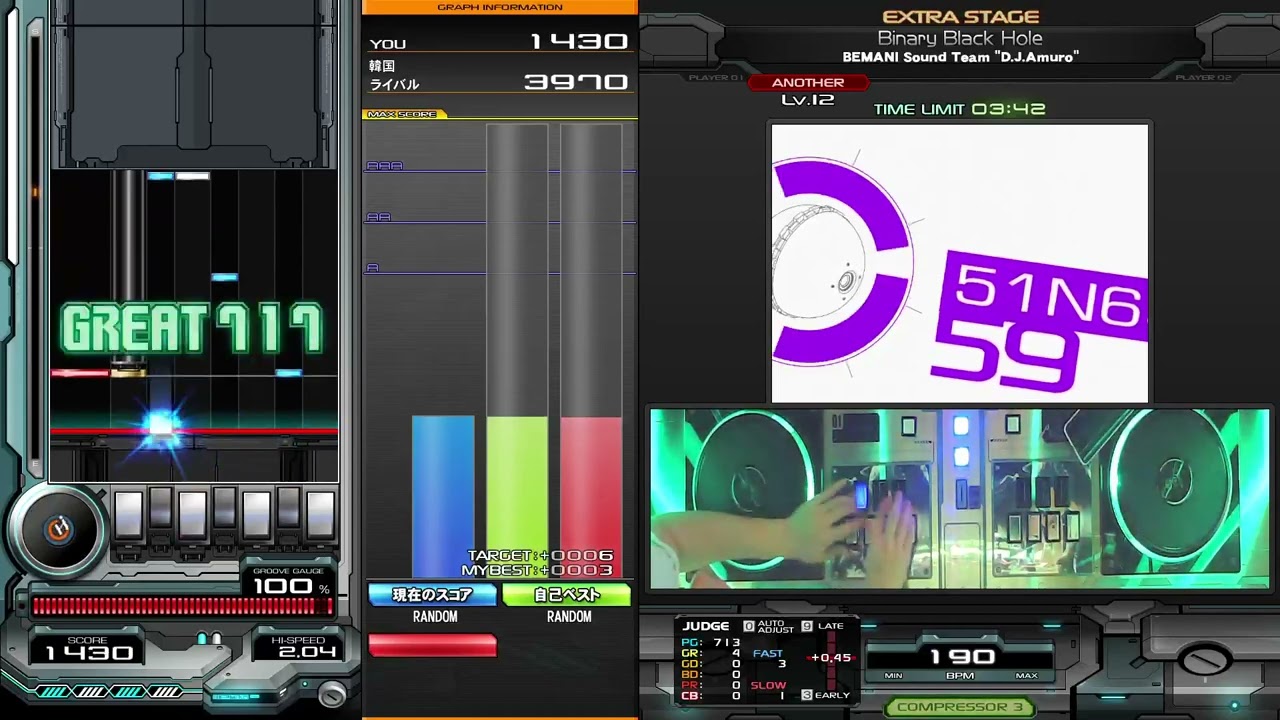
Task: Click the blue current score graph bar
Action: pyautogui.click(x=443, y=497)
